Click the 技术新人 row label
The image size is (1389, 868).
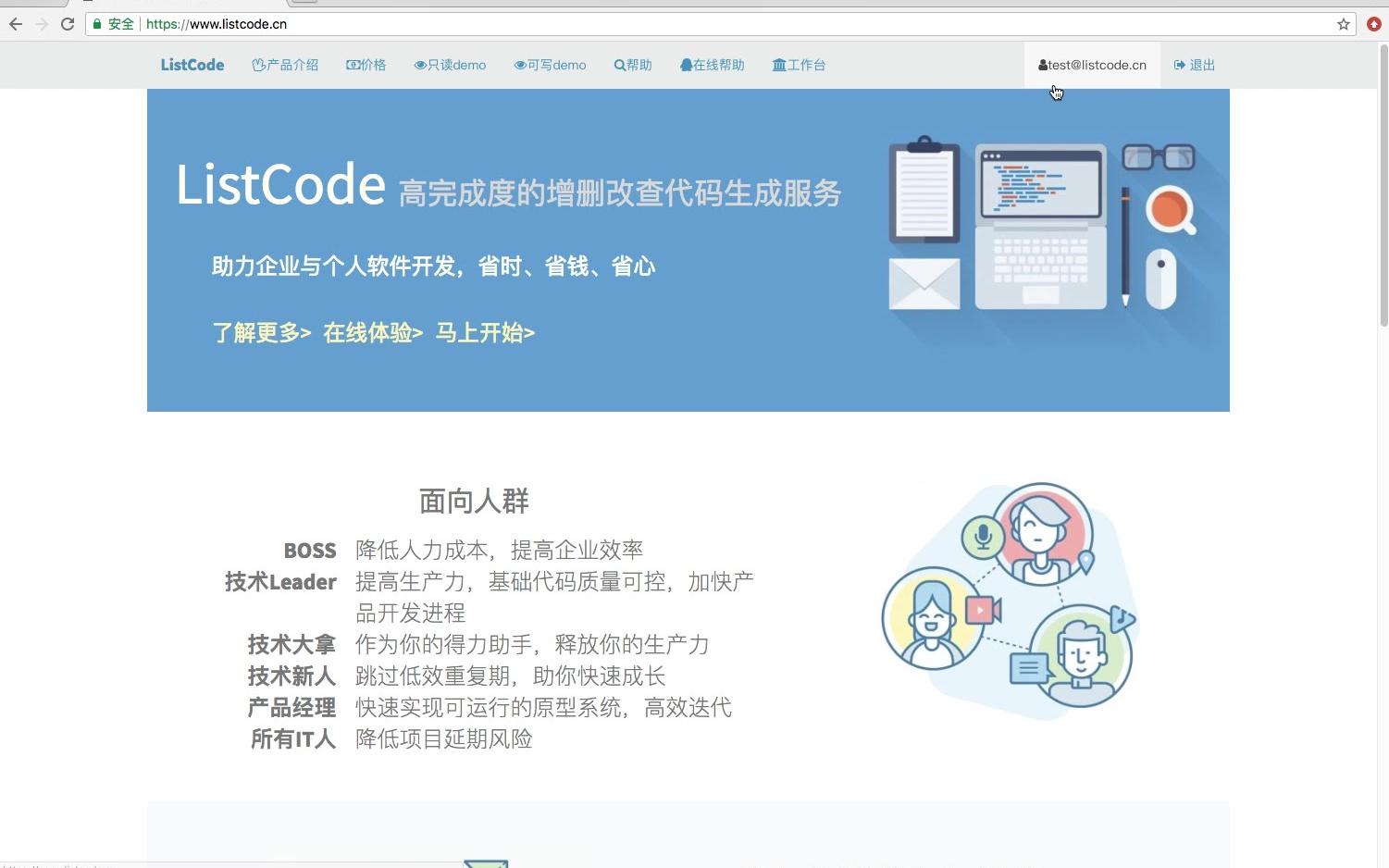(x=291, y=676)
